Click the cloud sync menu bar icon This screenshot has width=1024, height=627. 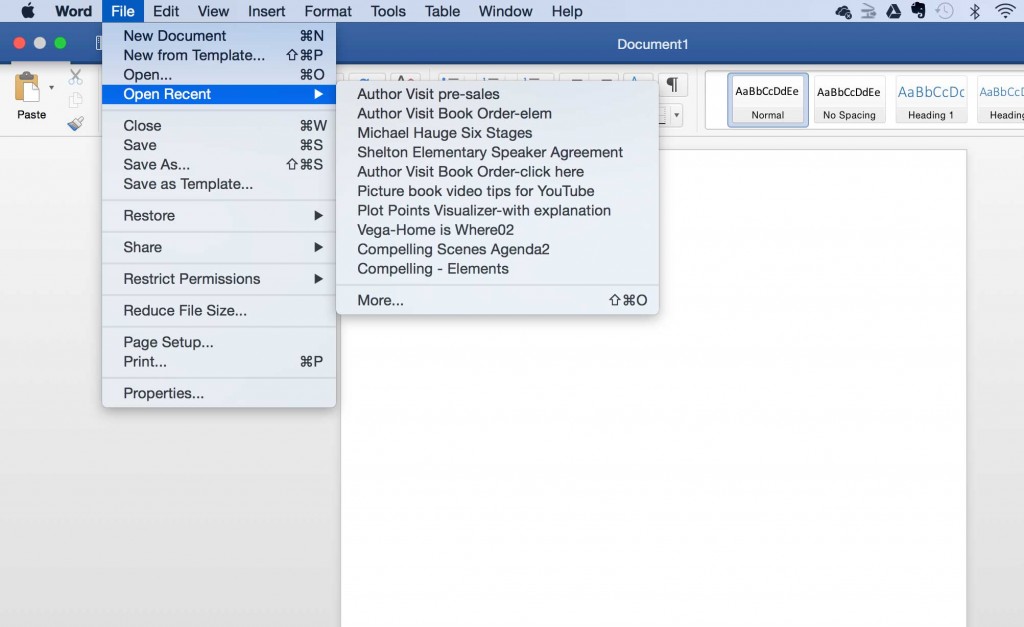click(x=843, y=11)
